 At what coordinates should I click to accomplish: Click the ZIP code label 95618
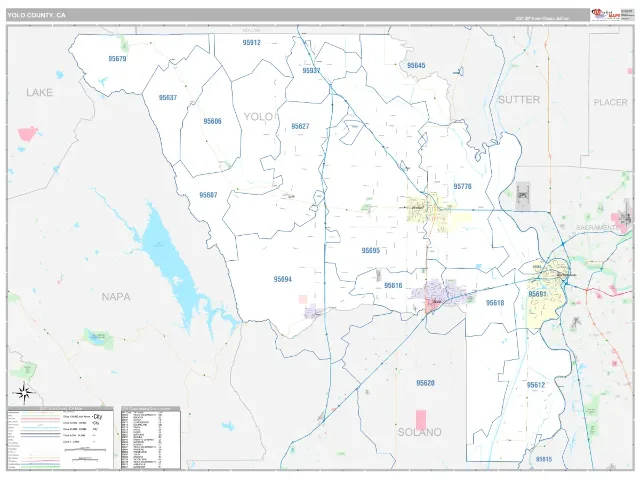(495, 303)
